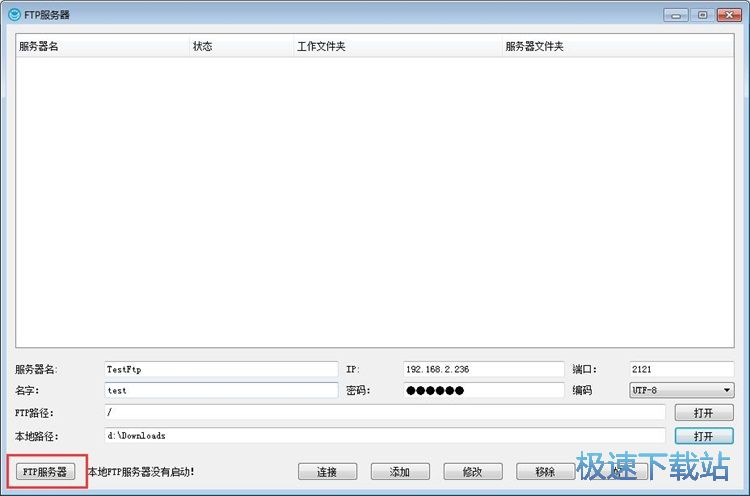Screen dimensions: 750x496
Task: Focus the FTP路径 field containing /
Action: (385, 412)
